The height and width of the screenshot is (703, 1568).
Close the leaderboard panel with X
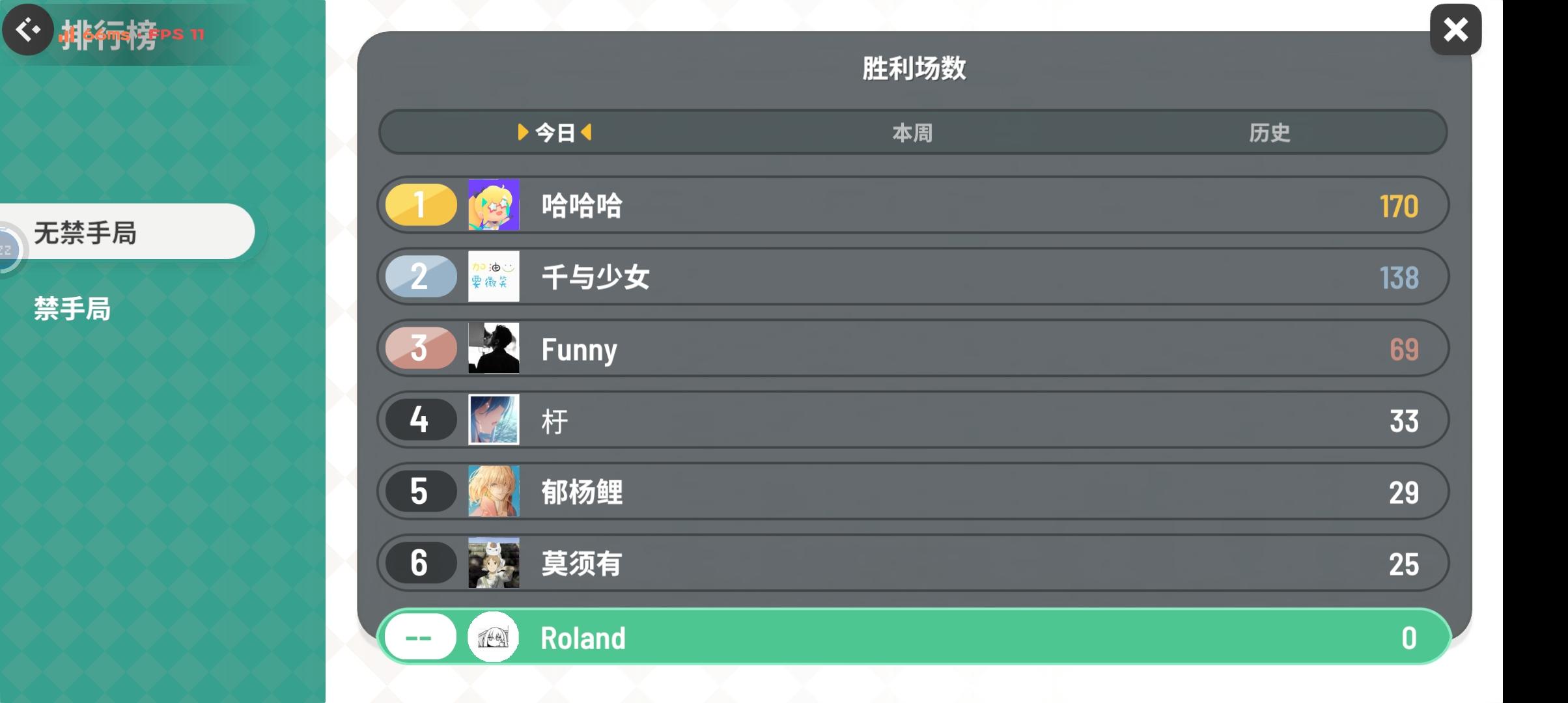click(1455, 30)
